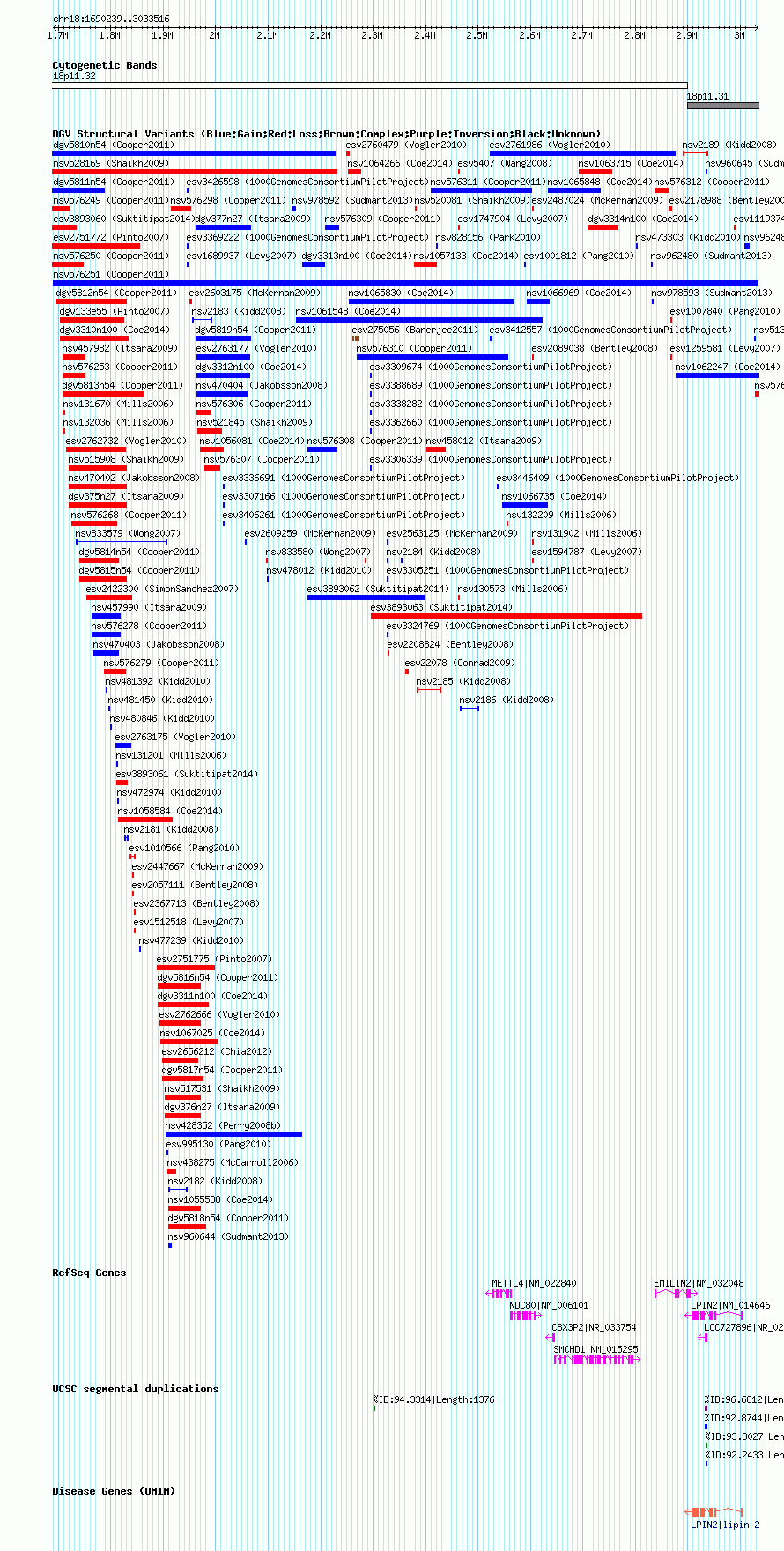Select nsv458012 (Itsara2009) label
Screen dimensions: 784x1551
[484, 441]
